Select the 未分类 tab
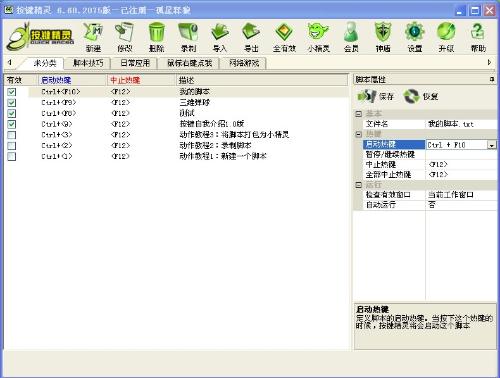The width and height of the screenshot is (500, 378). pyautogui.click(x=45, y=63)
